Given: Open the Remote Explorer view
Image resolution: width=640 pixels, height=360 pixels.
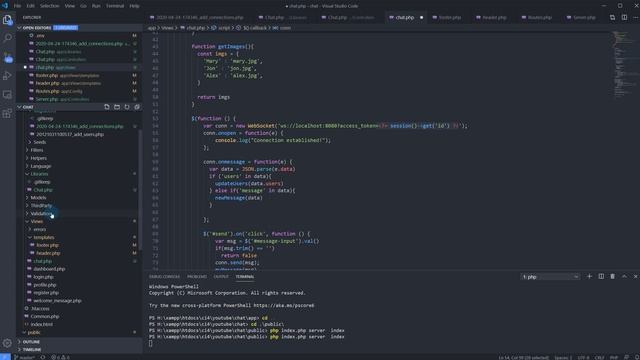Looking at the screenshot, I should tap(7, 95).
